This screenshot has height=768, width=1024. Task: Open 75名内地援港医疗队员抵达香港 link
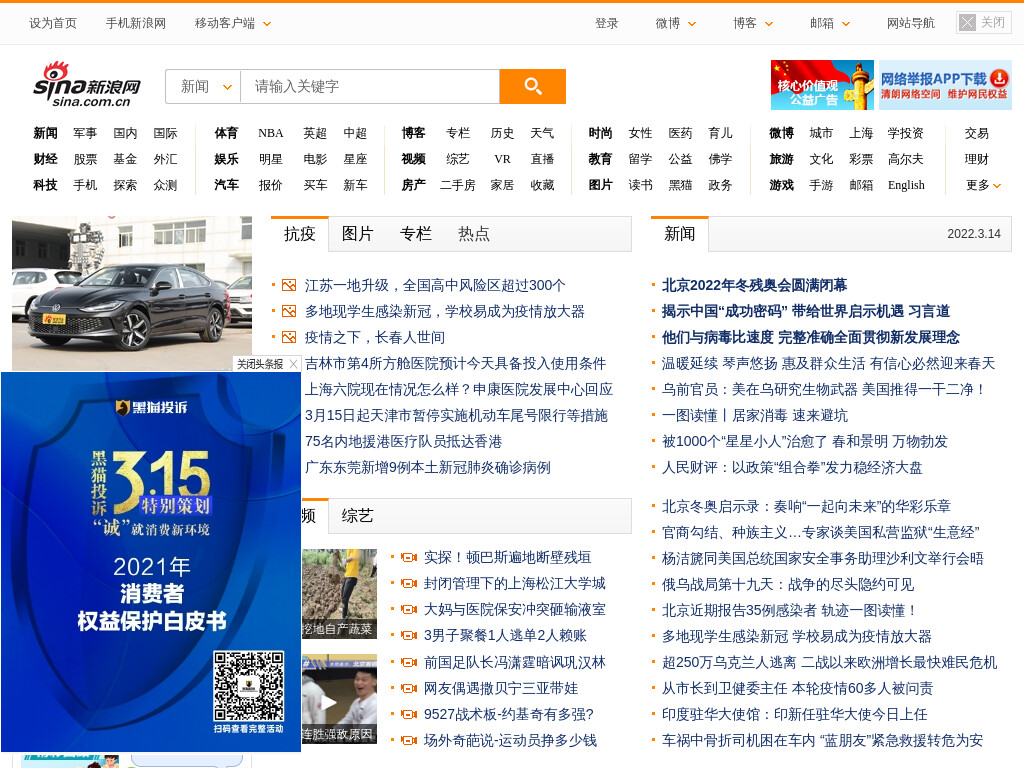pyautogui.click(x=403, y=442)
